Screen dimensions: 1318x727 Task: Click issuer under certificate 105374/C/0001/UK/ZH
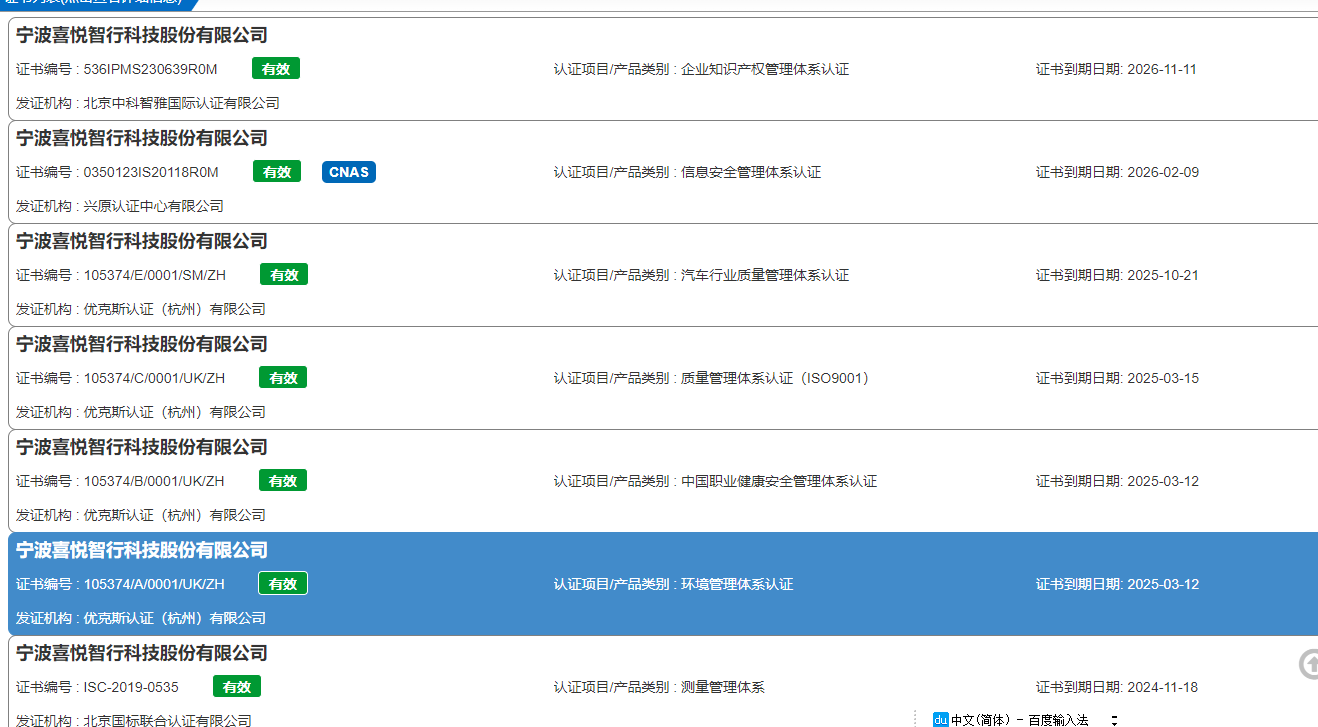175,412
